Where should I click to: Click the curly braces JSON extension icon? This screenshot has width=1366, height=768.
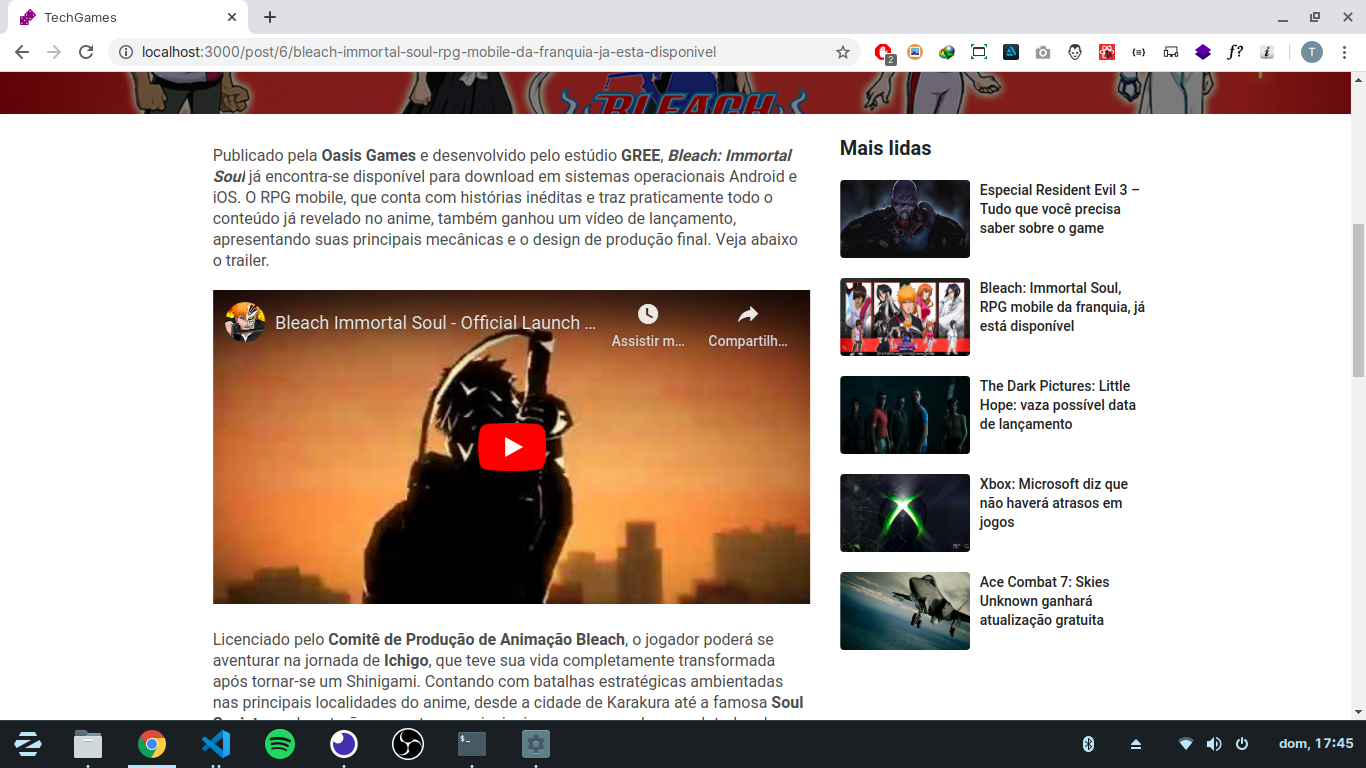tap(1139, 52)
